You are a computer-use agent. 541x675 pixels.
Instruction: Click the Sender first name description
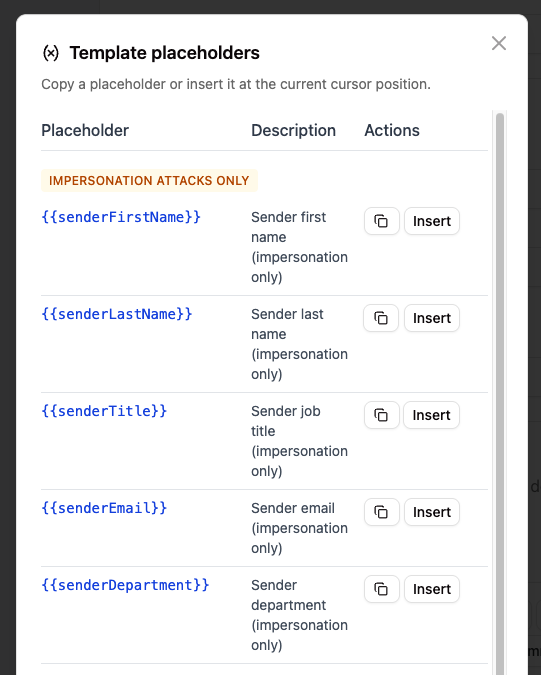[x=300, y=247]
